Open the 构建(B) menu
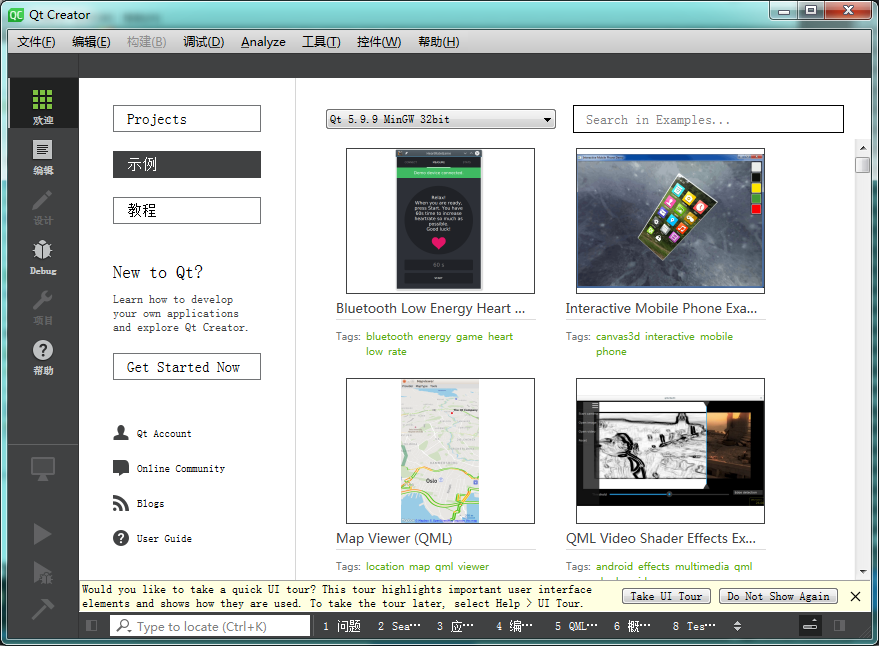879x646 pixels. tap(146, 42)
